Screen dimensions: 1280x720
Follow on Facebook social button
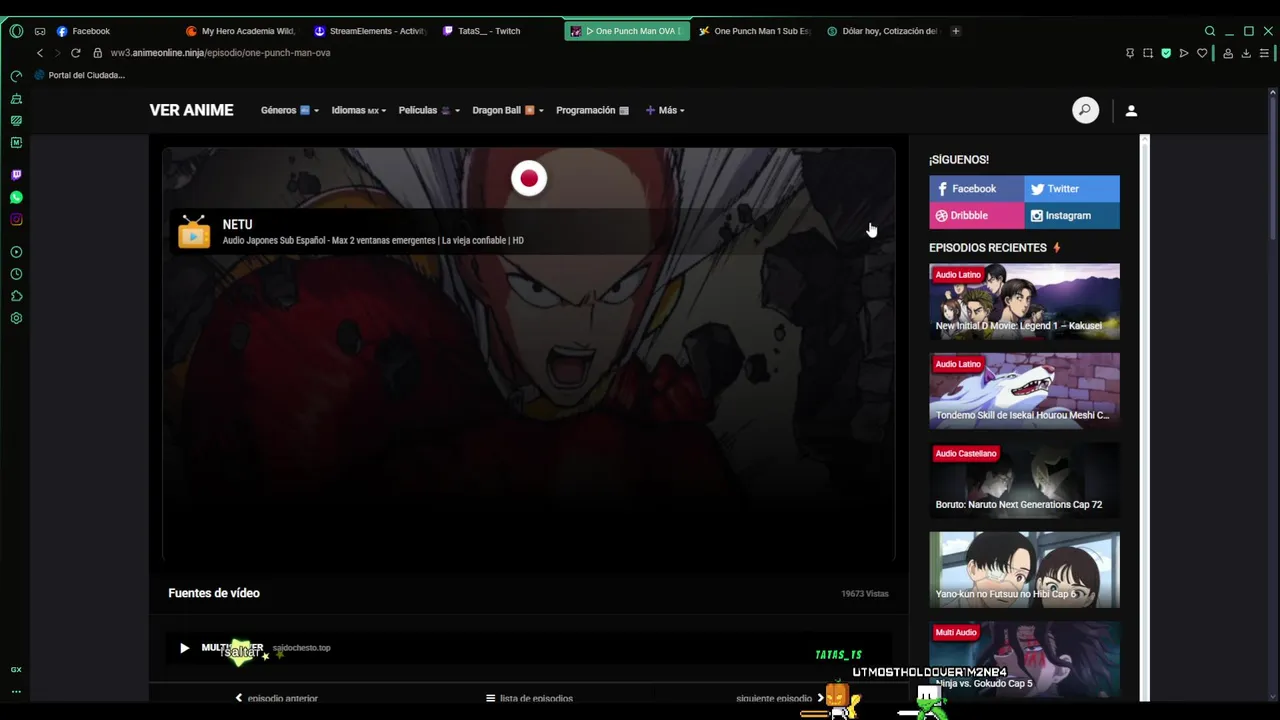point(976,189)
